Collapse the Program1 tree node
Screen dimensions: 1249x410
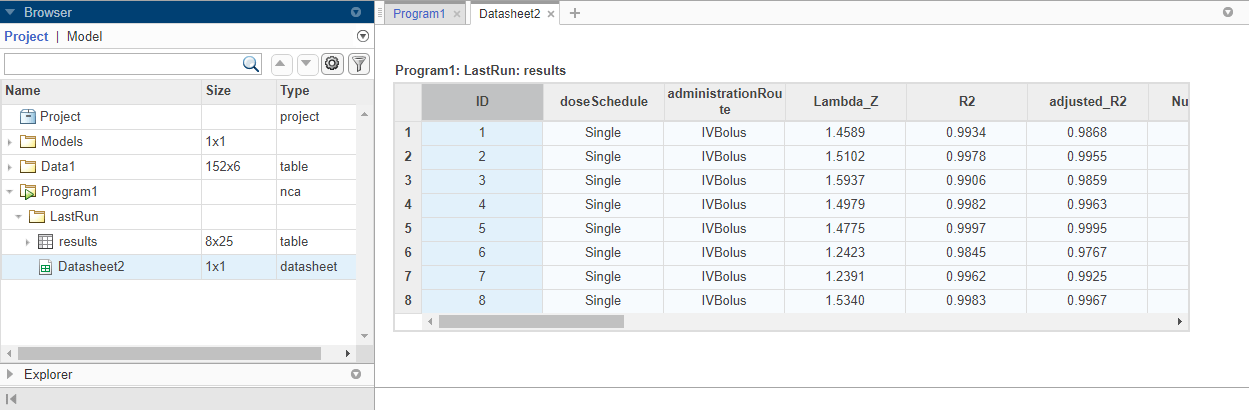click(10, 192)
